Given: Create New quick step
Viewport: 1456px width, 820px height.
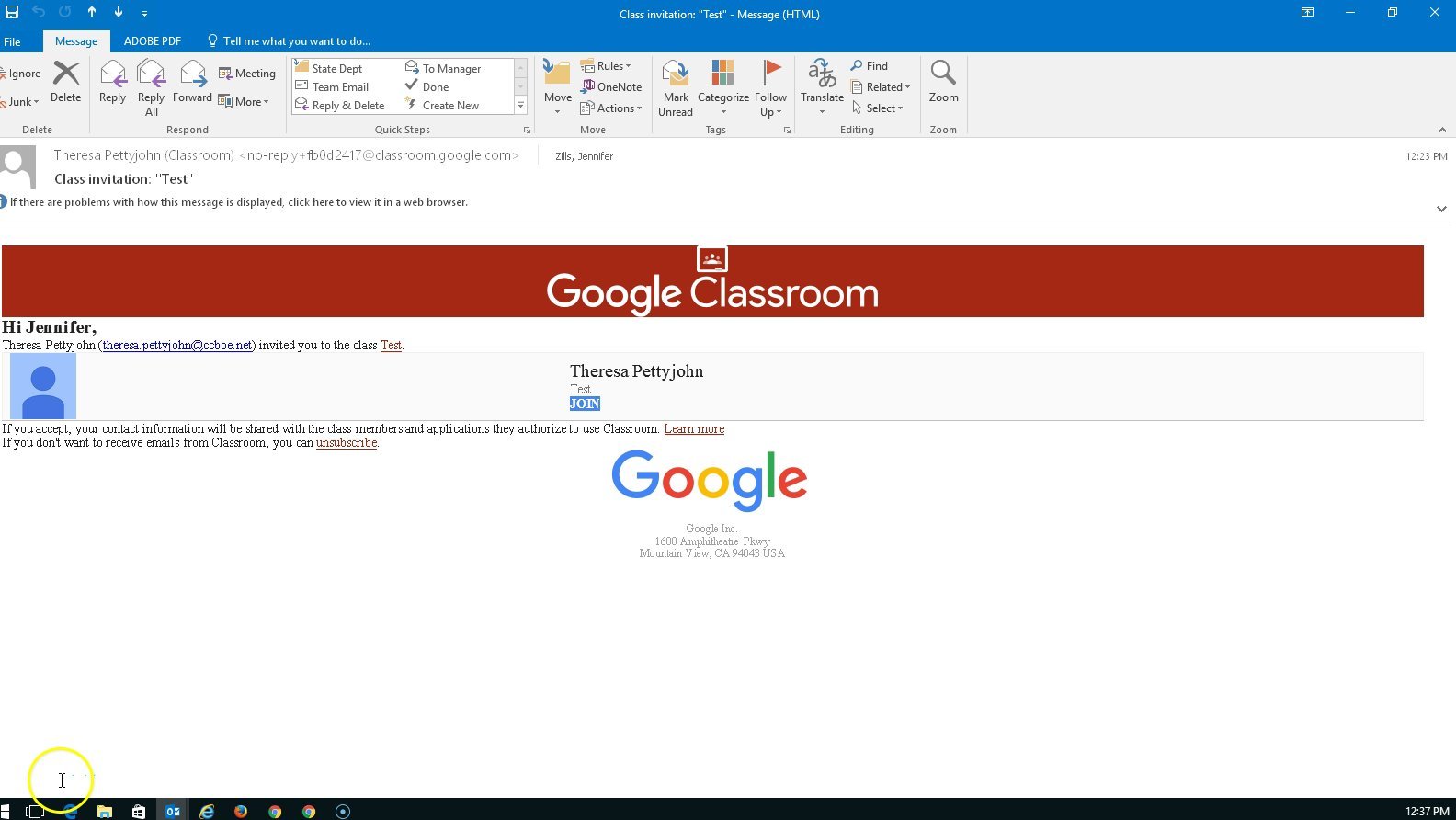Looking at the screenshot, I should pos(442,105).
